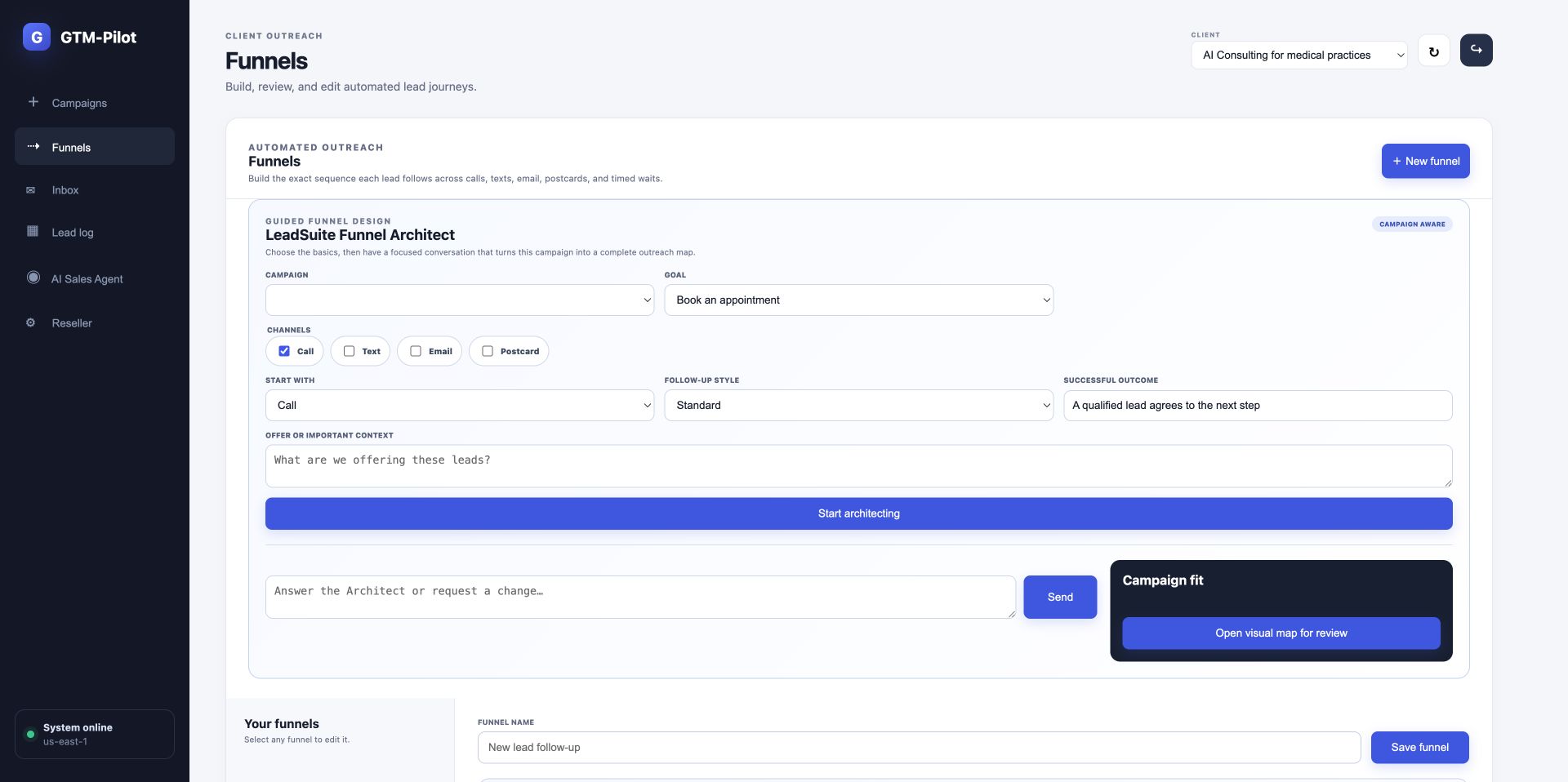
Task: Click the CAMPAIGN AWARE badge
Action: pos(1412,224)
